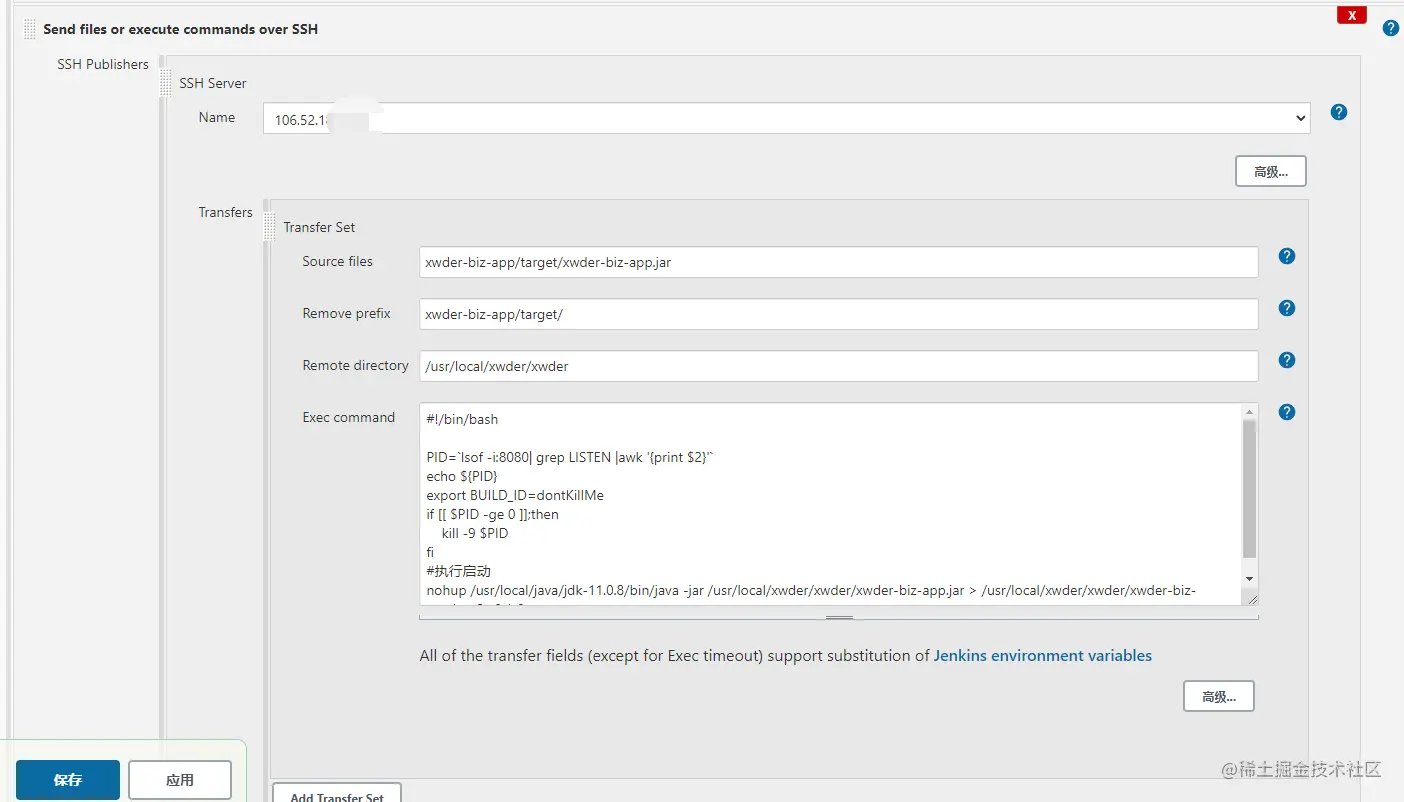This screenshot has width=1404, height=802.
Task: Show help for Remove prefix field
Action: click(1287, 308)
